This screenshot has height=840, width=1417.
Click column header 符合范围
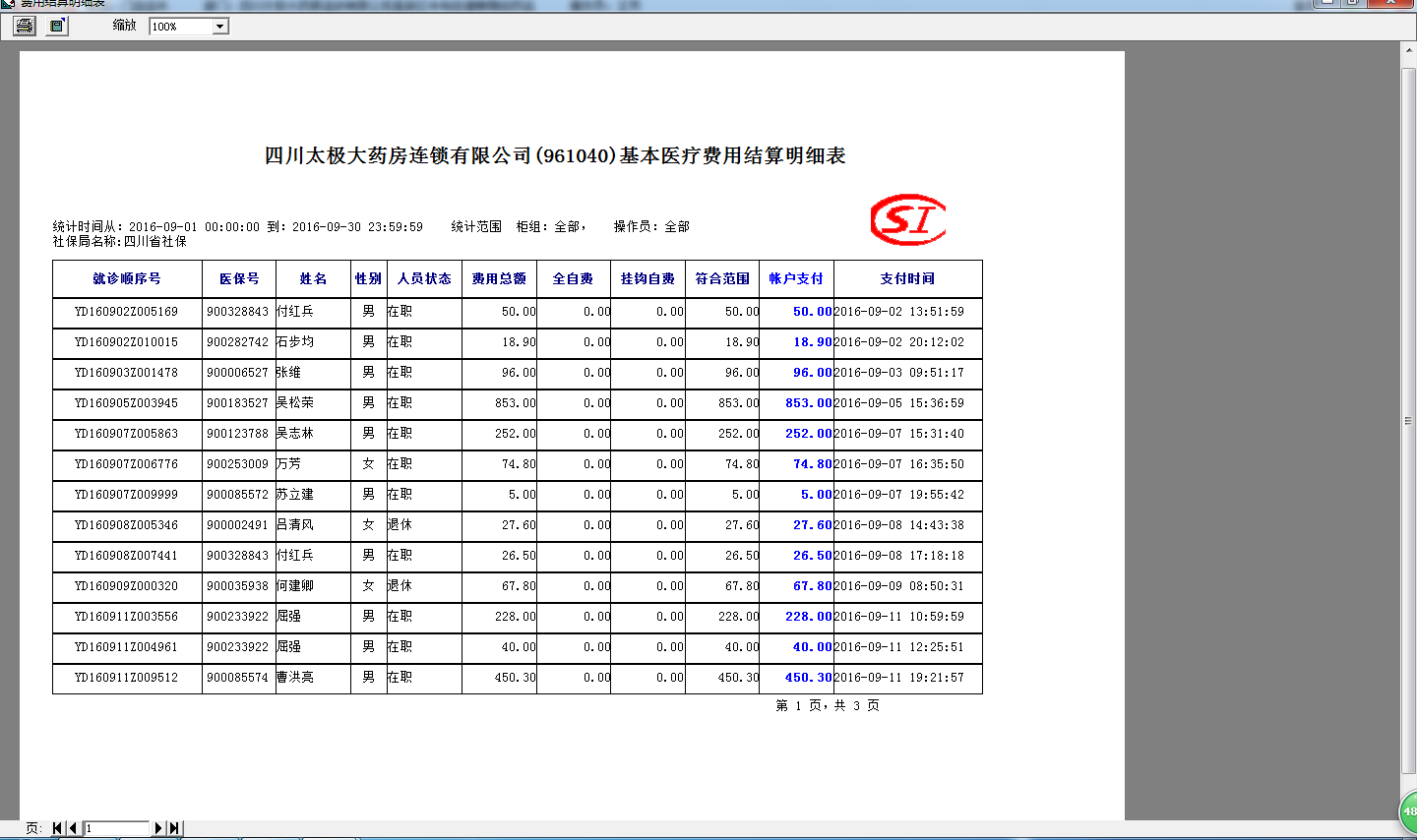pyautogui.click(x=722, y=279)
